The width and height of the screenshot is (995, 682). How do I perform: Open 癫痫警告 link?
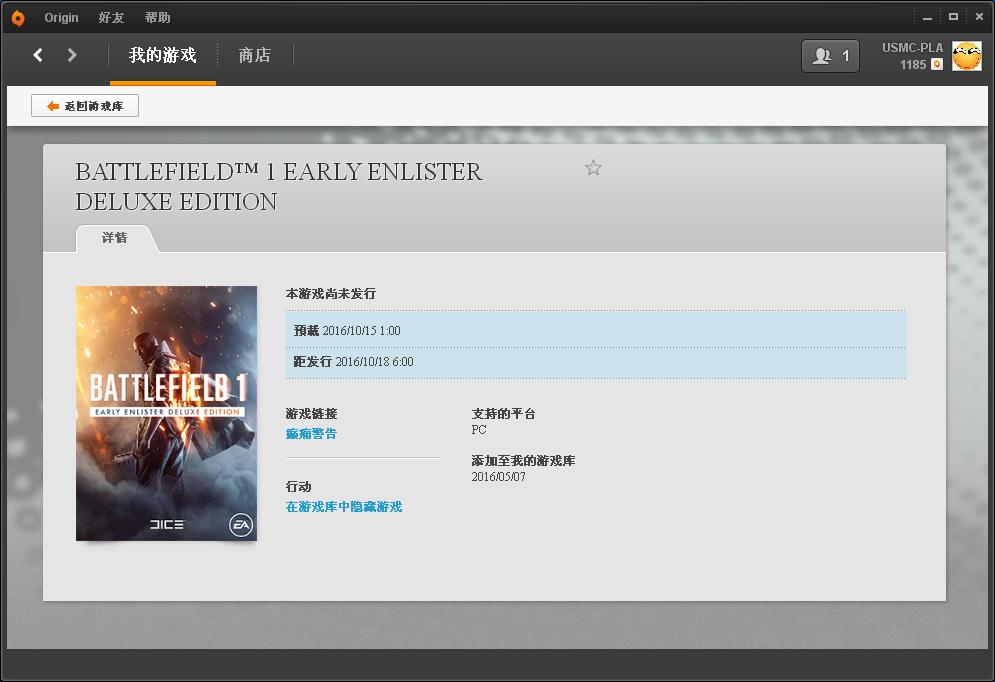coord(311,434)
